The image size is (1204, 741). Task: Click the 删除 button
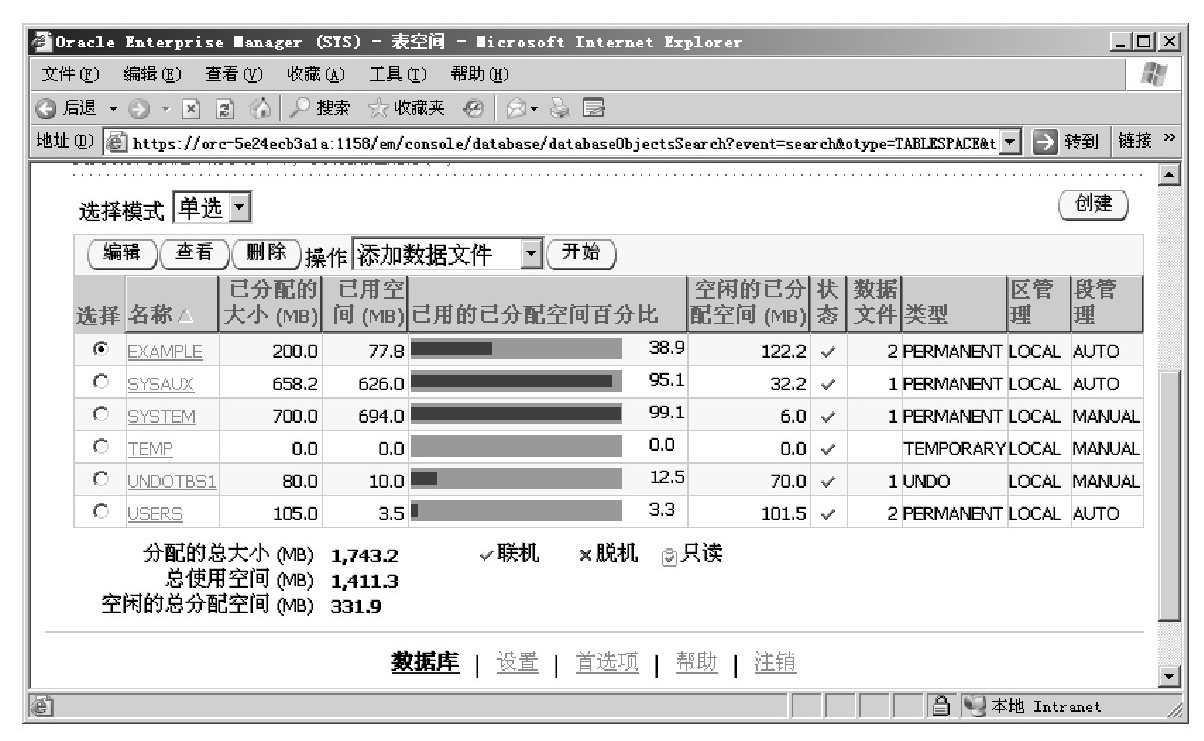(x=267, y=254)
